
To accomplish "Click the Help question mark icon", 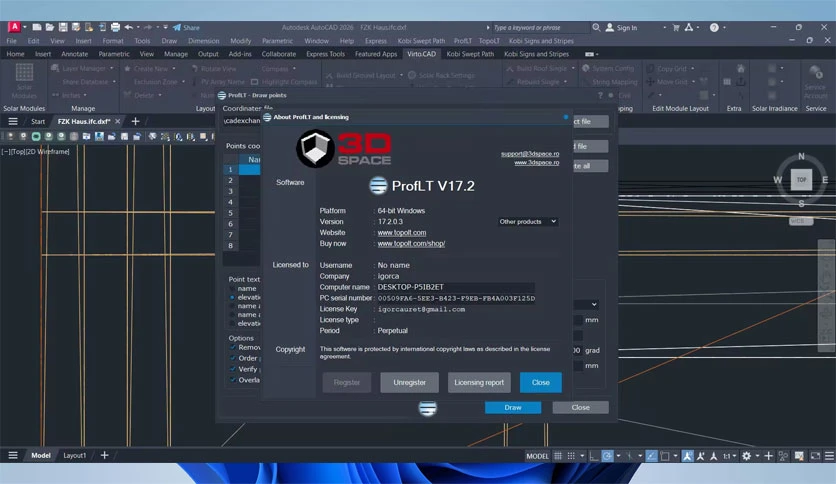I will [714, 28].
